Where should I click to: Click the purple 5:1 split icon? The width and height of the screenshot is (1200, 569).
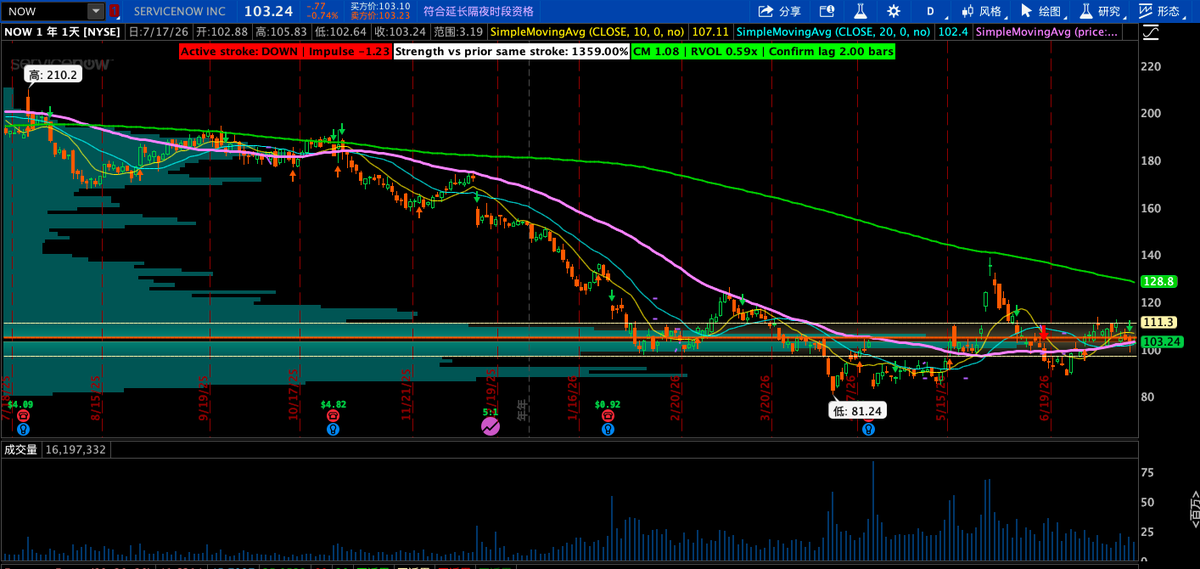coord(490,426)
